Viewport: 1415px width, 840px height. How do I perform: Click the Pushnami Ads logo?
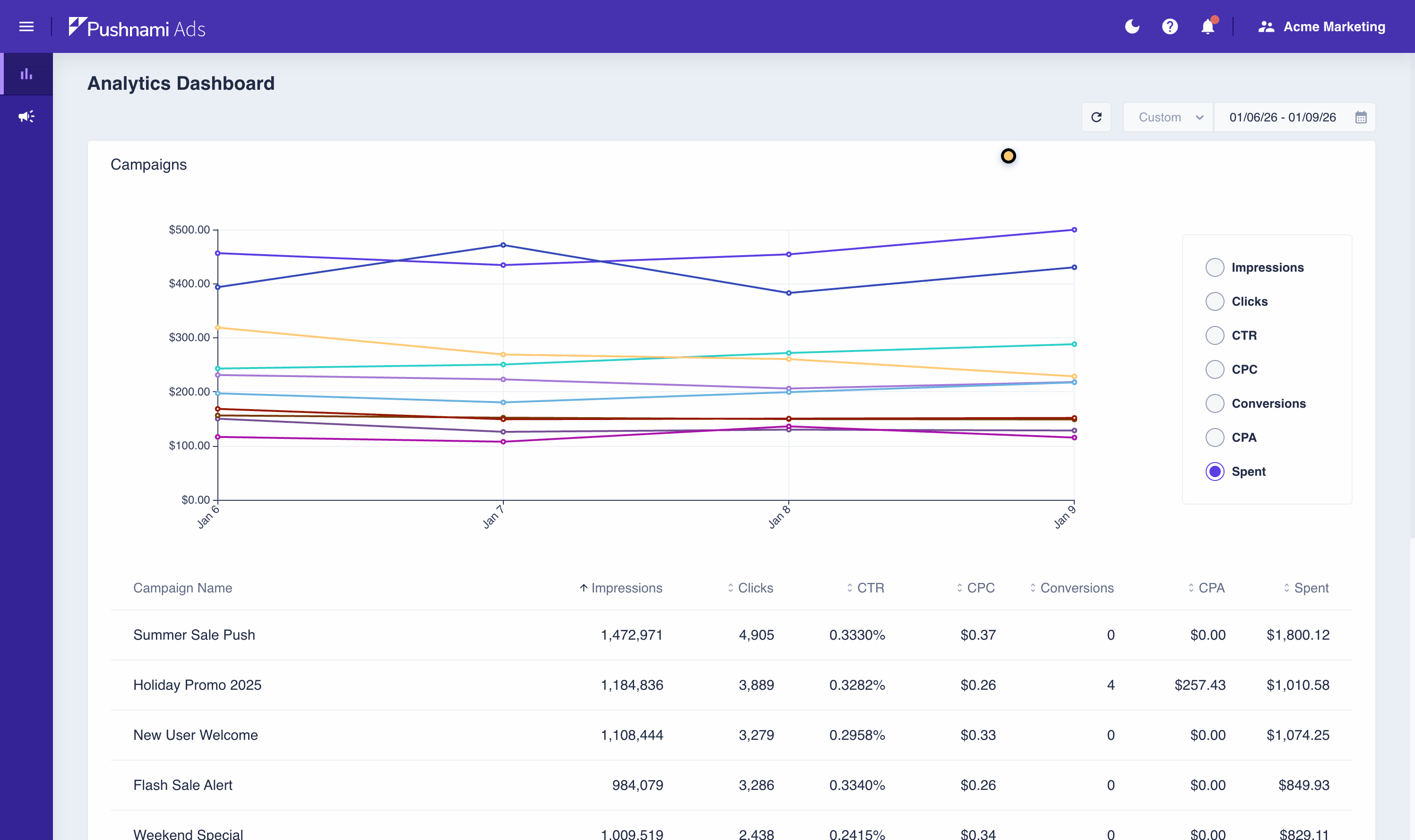[137, 27]
